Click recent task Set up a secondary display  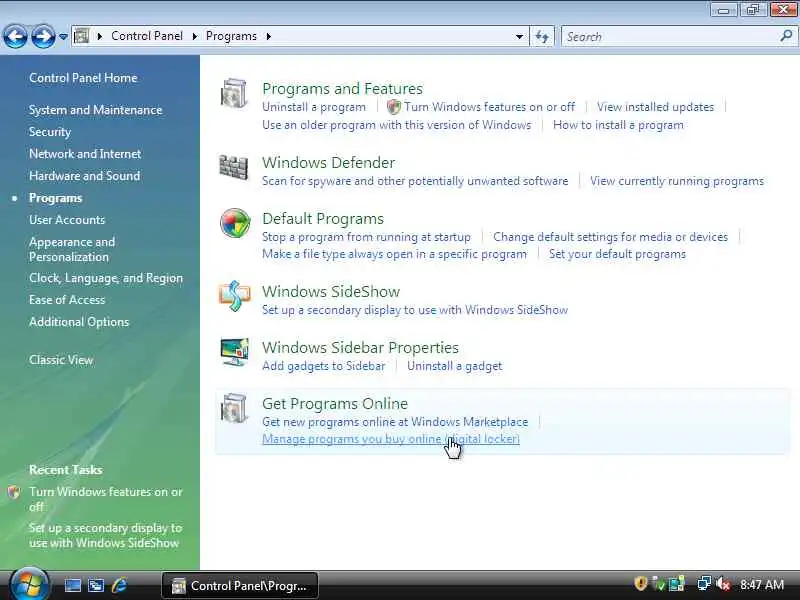[x=106, y=536]
